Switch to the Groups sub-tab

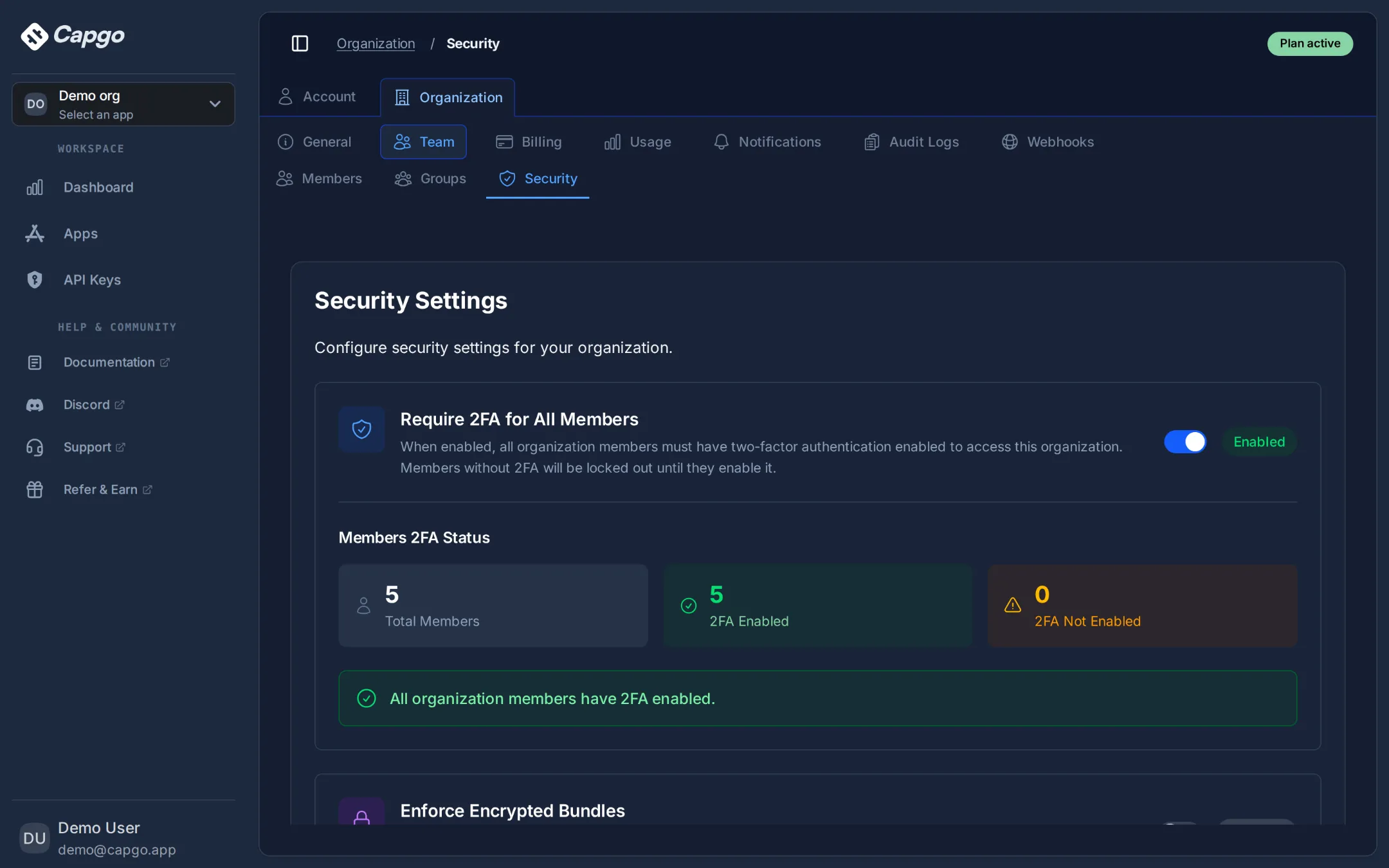pyautogui.click(x=430, y=179)
